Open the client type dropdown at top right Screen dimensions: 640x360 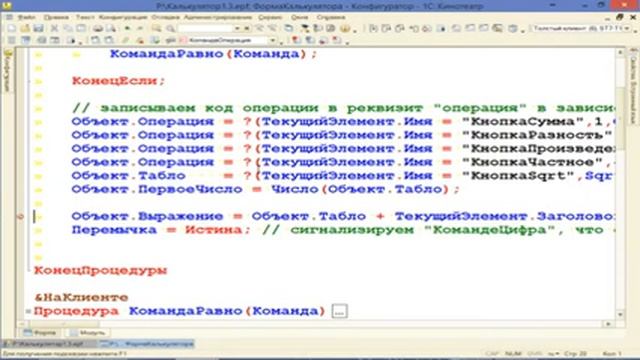pyautogui.click(x=627, y=28)
